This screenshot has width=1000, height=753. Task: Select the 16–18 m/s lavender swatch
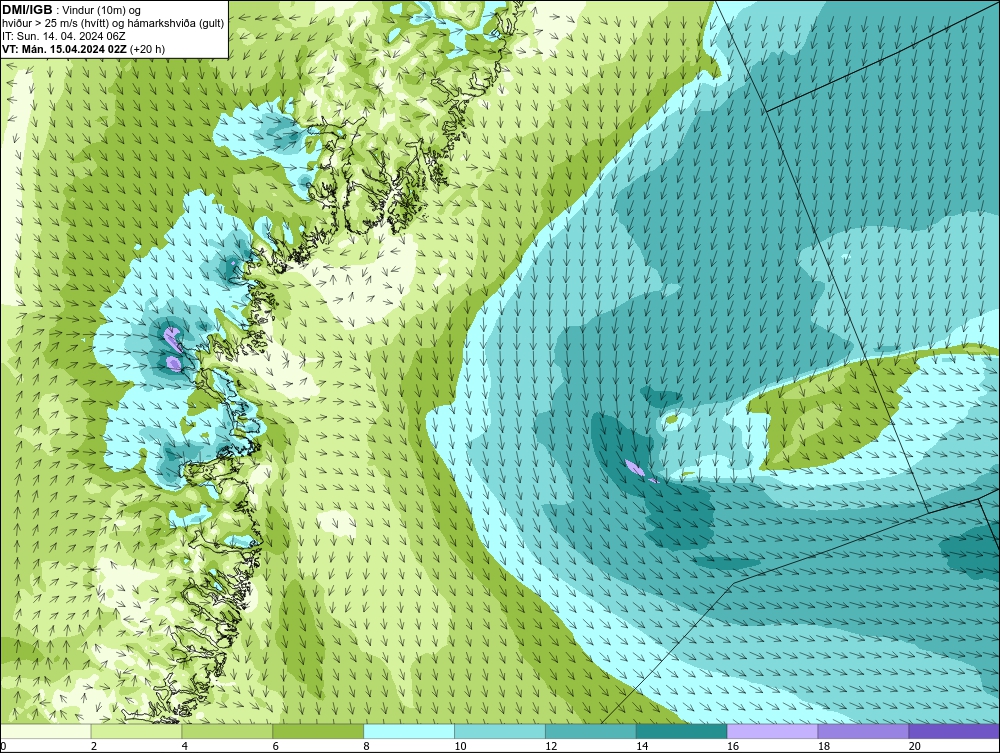(772, 731)
